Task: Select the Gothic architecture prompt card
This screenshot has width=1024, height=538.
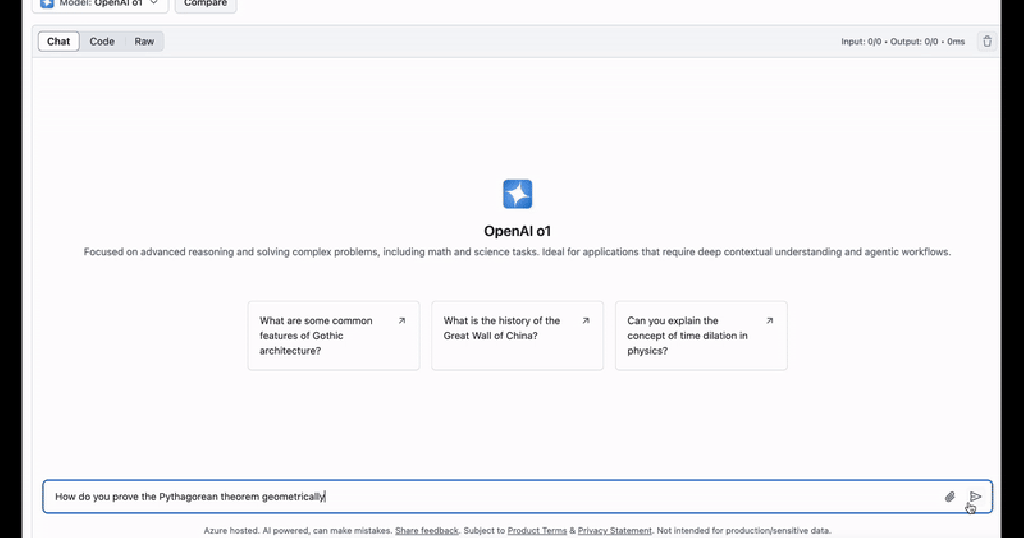Action: click(x=334, y=336)
